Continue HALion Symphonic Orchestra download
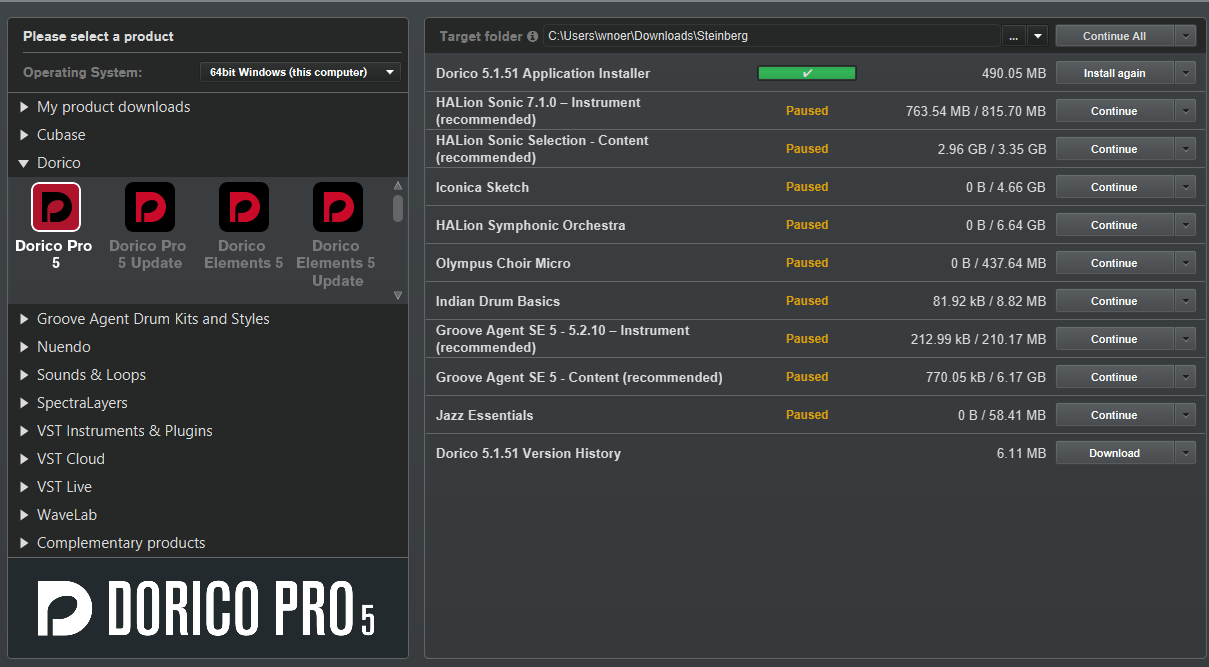 [x=1114, y=225]
